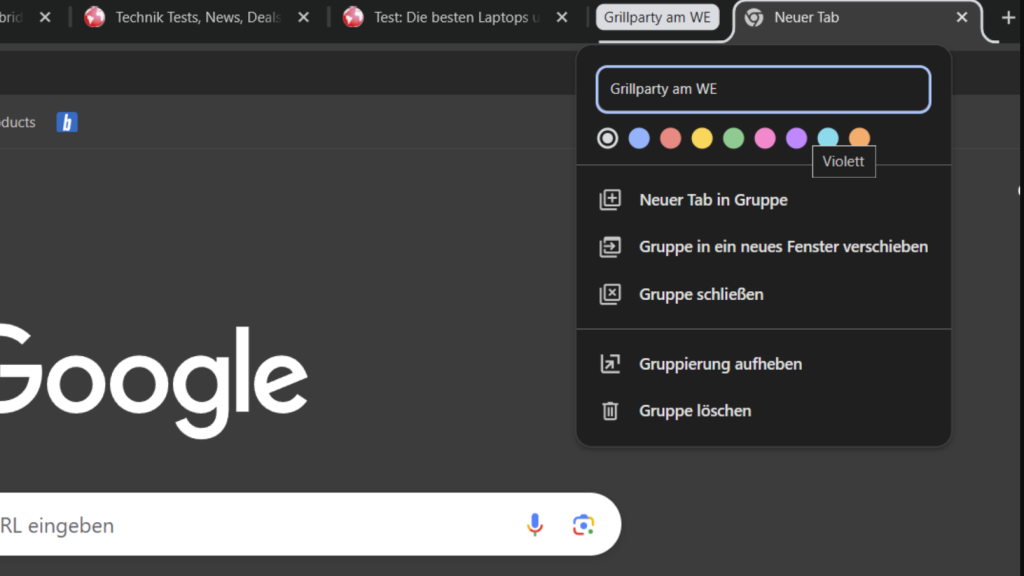Open the blue "b" bookmark in bookmarks bar
This screenshot has height=576, width=1024.
click(67, 122)
